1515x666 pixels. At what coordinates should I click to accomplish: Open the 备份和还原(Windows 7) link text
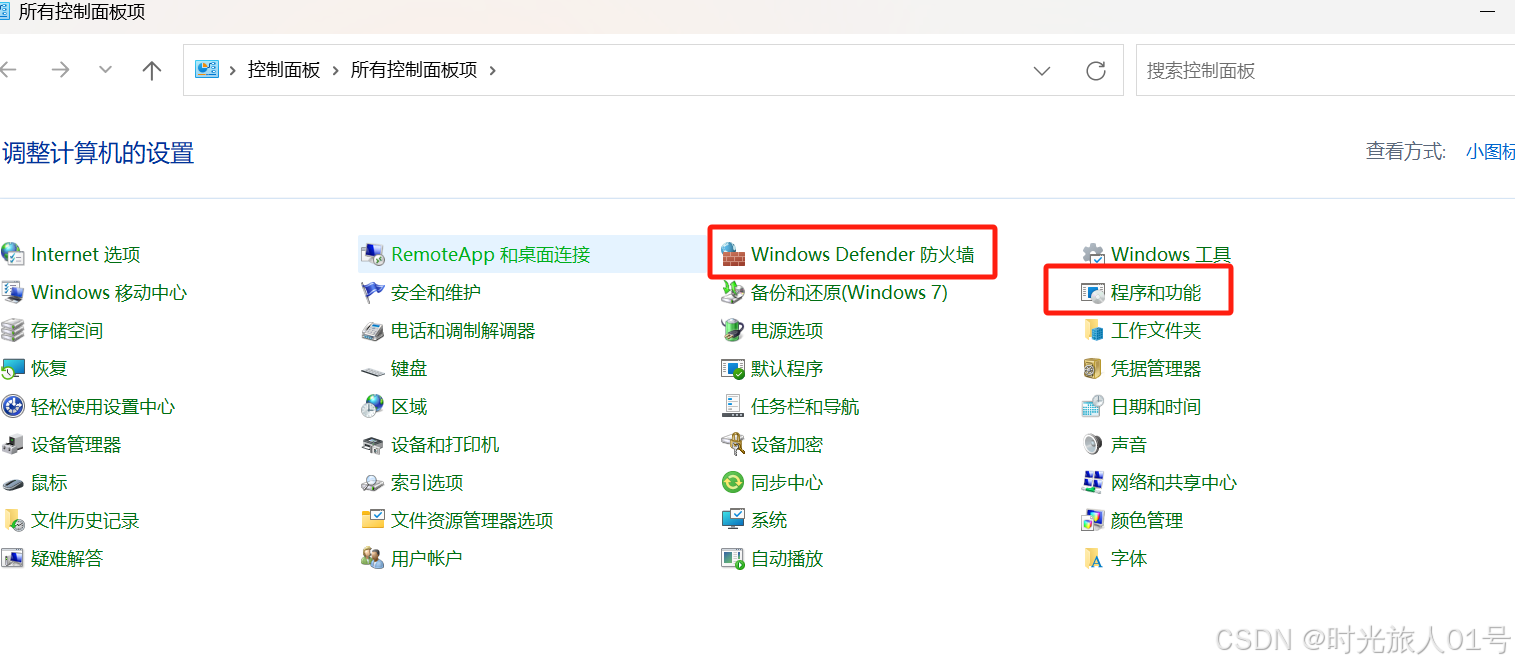849,293
